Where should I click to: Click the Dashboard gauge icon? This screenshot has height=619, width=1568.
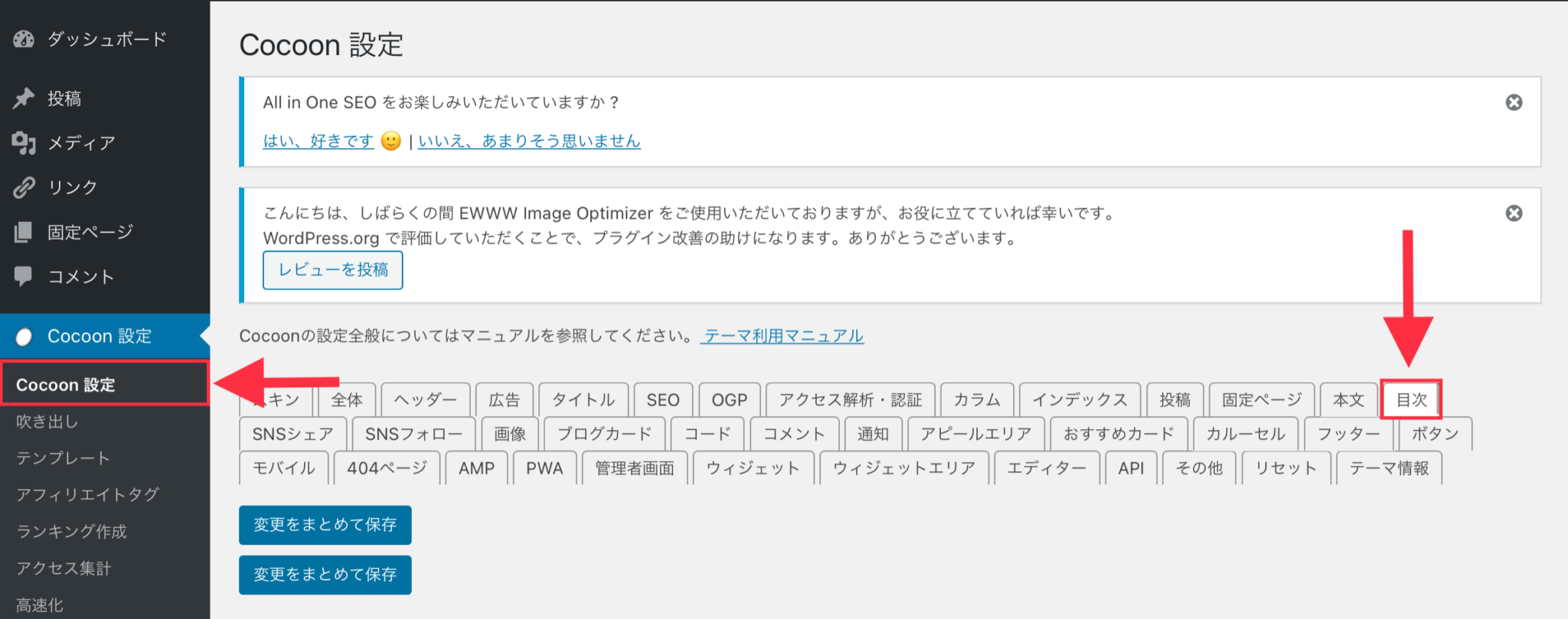(24, 39)
